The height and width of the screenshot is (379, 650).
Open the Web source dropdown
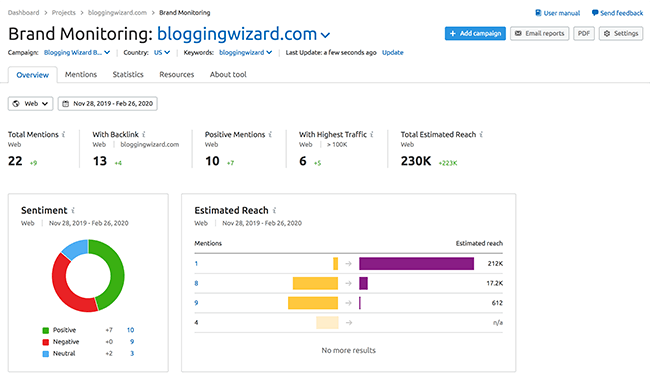click(31, 104)
